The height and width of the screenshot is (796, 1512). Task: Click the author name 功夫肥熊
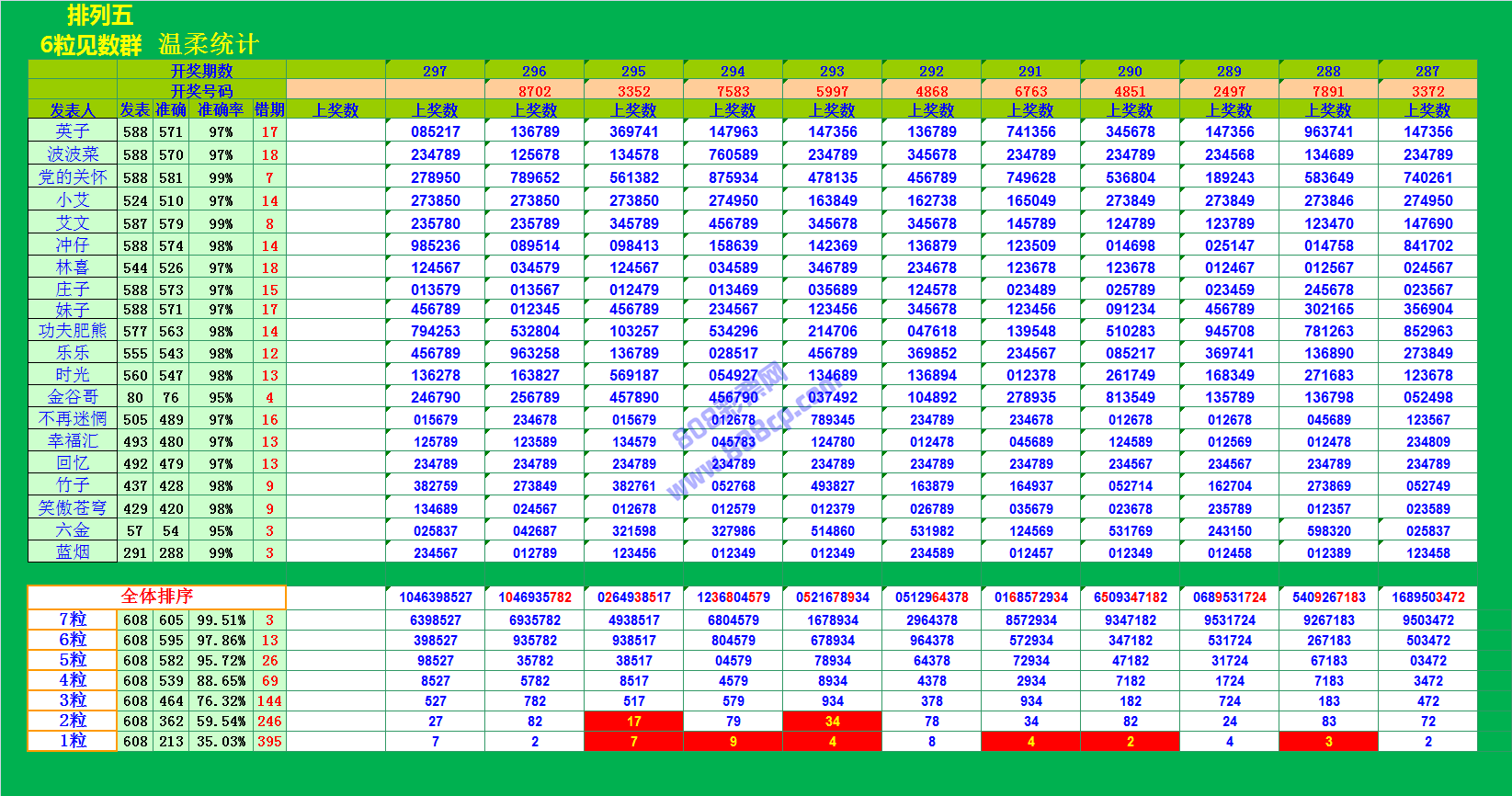[x=73, y=331]
